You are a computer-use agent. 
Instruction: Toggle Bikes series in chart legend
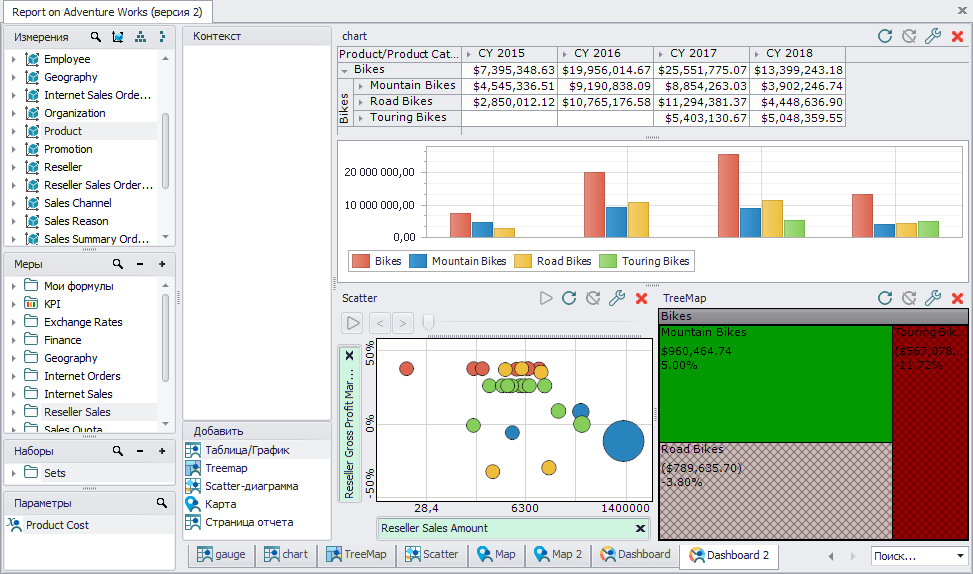pos(377,261)
